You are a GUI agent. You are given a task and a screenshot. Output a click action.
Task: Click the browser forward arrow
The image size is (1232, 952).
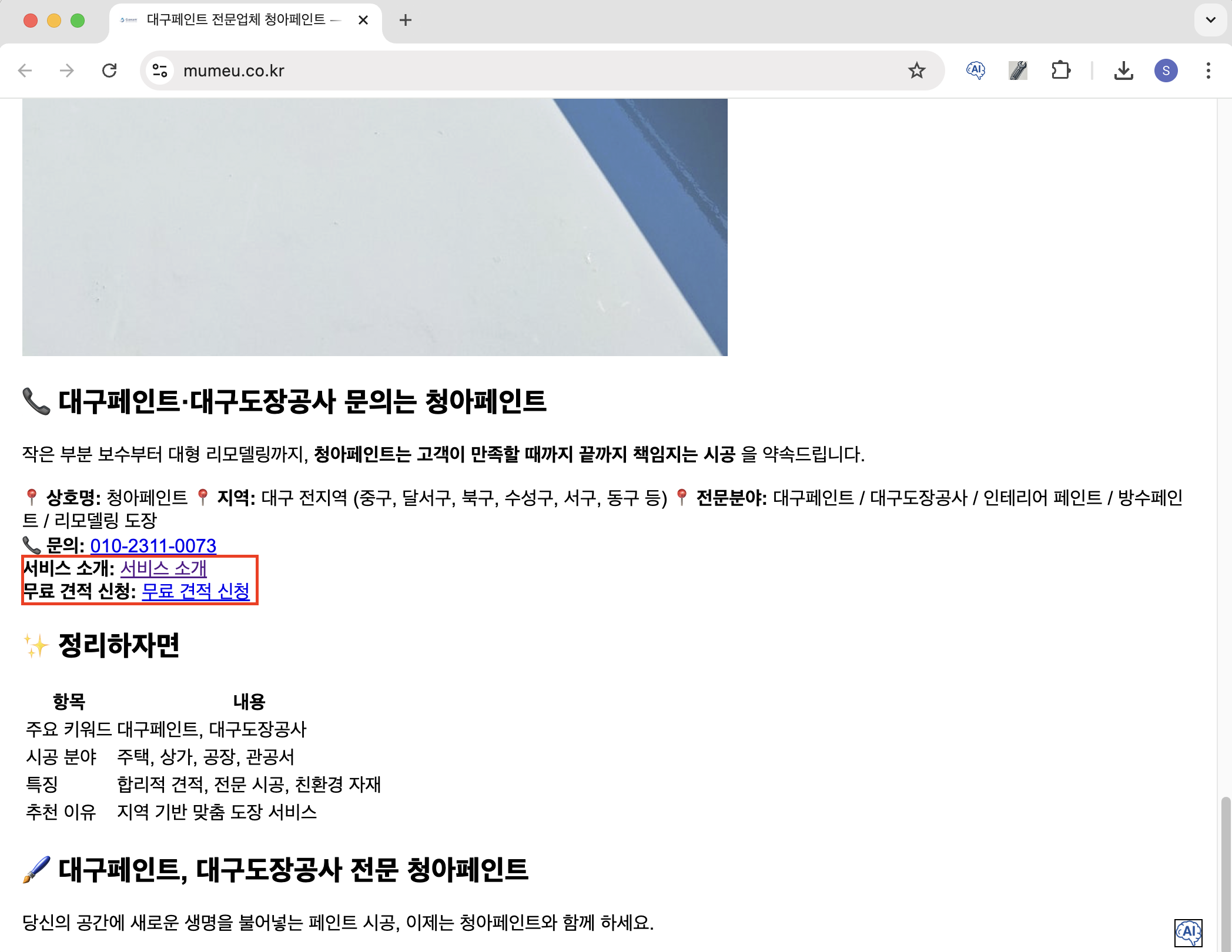point(67,71)
